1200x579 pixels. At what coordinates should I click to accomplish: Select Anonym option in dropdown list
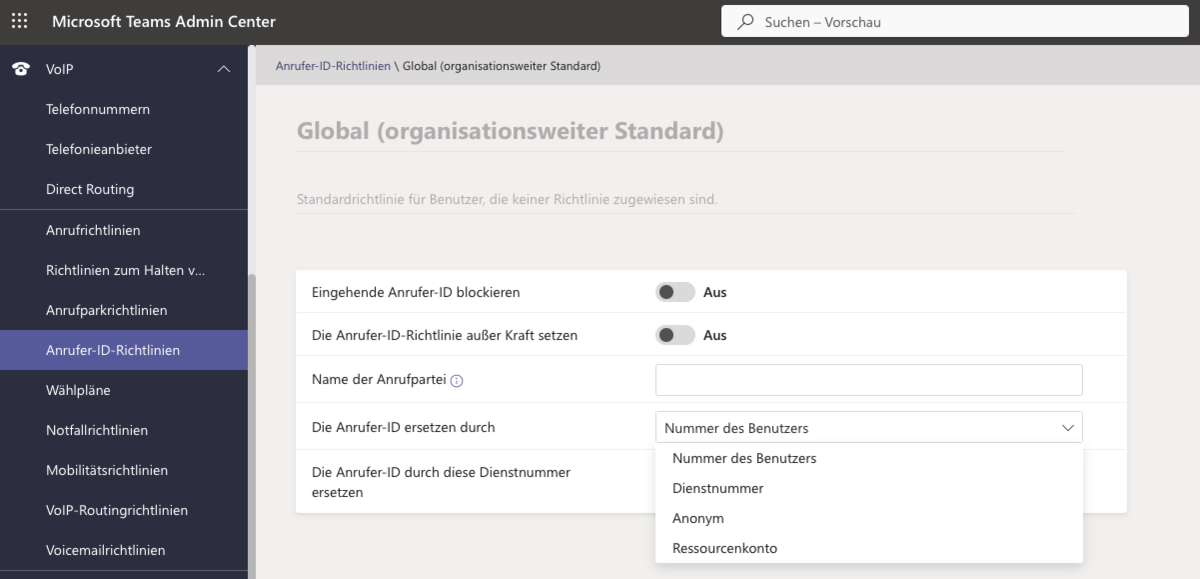pos(698,518)
